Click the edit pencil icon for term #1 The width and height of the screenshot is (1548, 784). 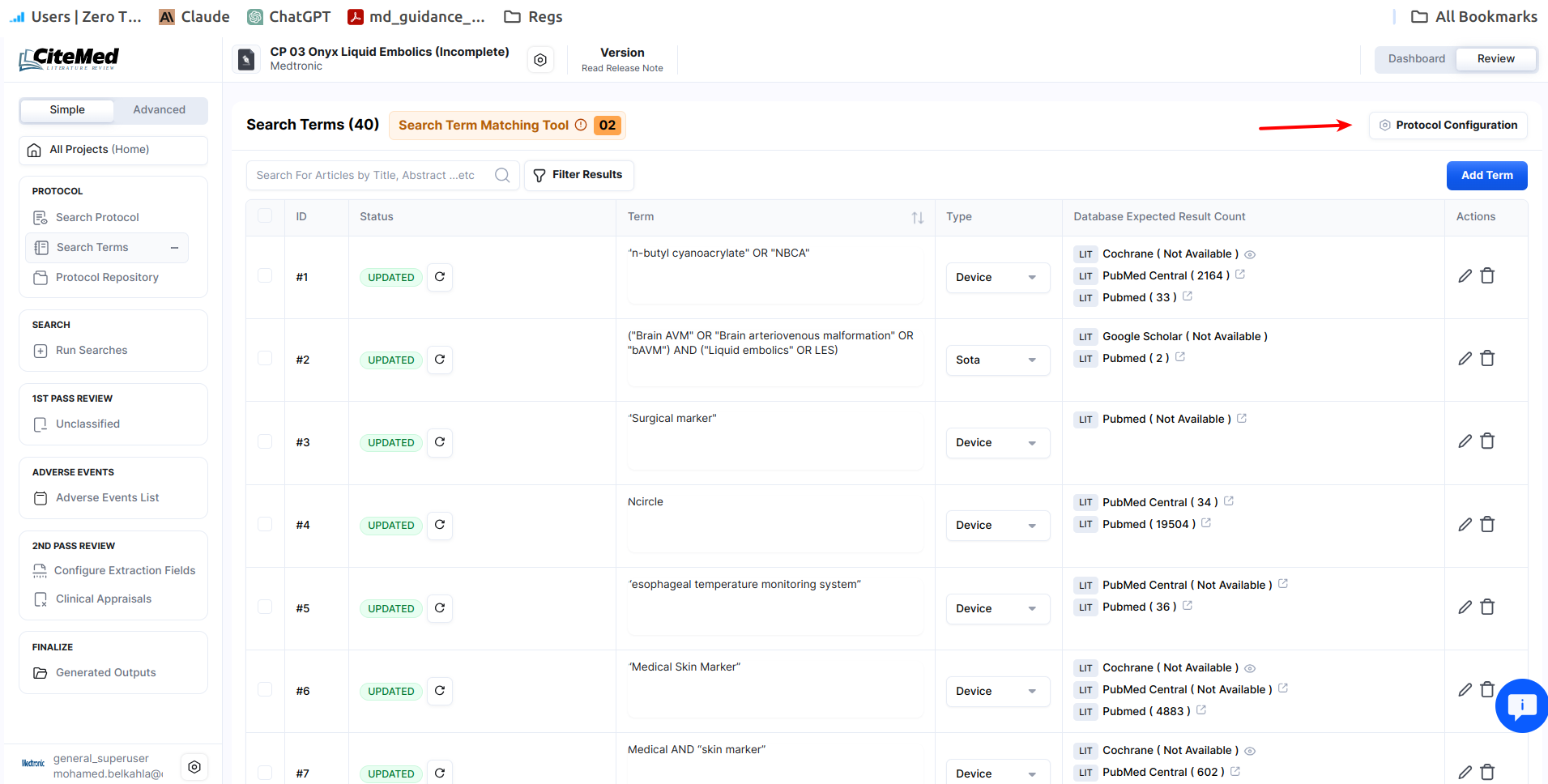(1465, 276)
